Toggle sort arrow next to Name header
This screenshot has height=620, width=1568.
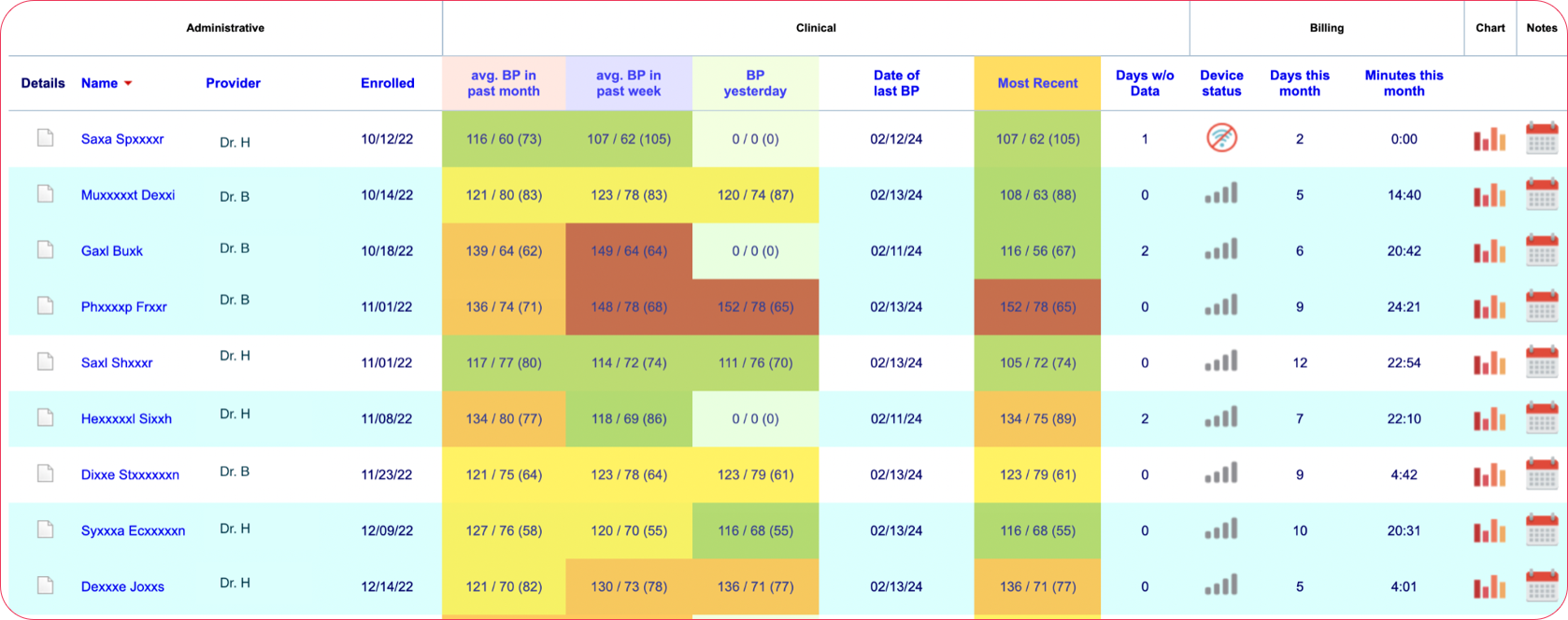pyautogui.click(x=128, y=83)
